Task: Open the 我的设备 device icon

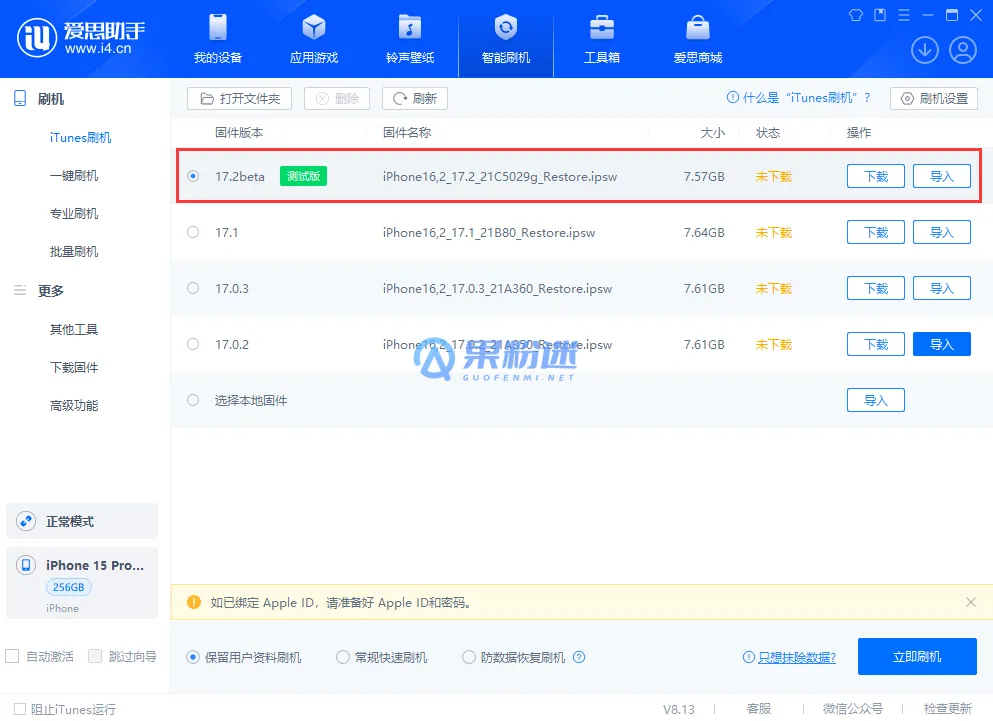Action: pos(218,27)
